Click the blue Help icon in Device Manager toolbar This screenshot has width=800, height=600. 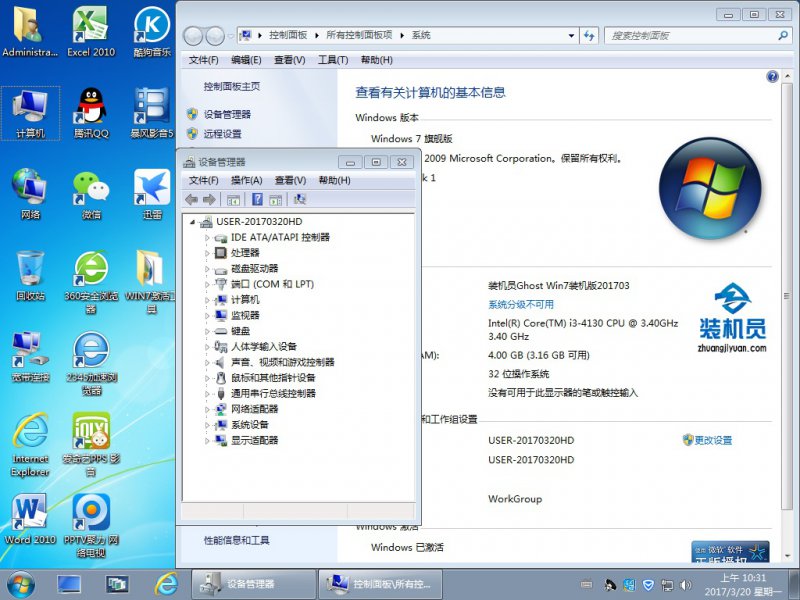[x=257, y=199]
